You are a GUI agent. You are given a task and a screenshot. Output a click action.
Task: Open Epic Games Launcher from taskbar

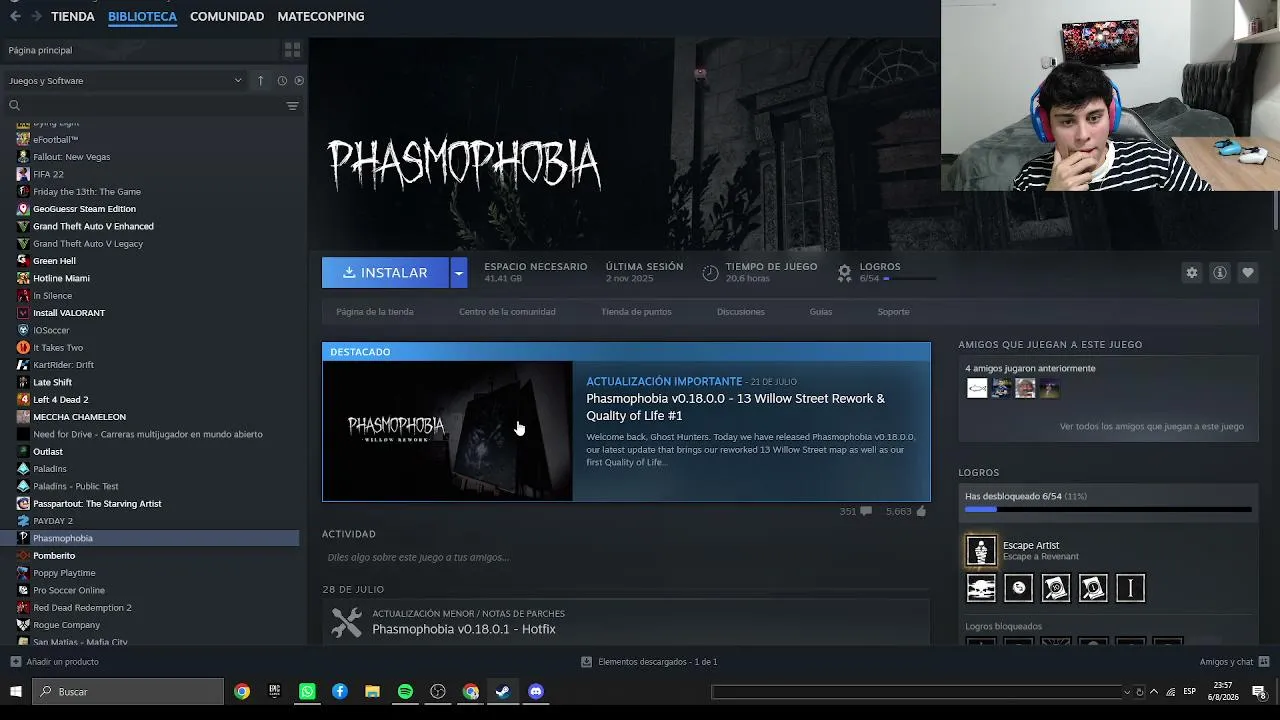point(274,691)
